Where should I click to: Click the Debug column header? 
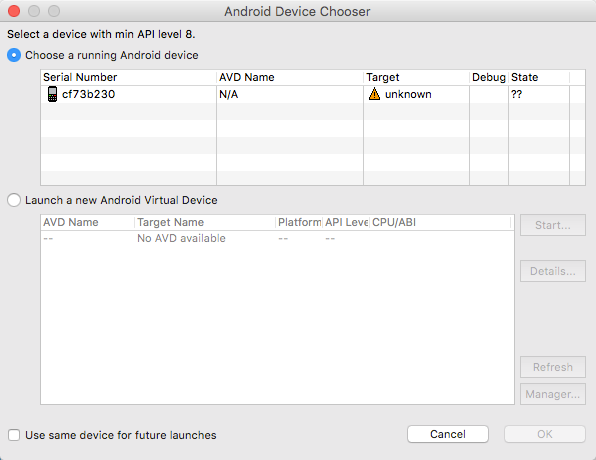point(489,77)
